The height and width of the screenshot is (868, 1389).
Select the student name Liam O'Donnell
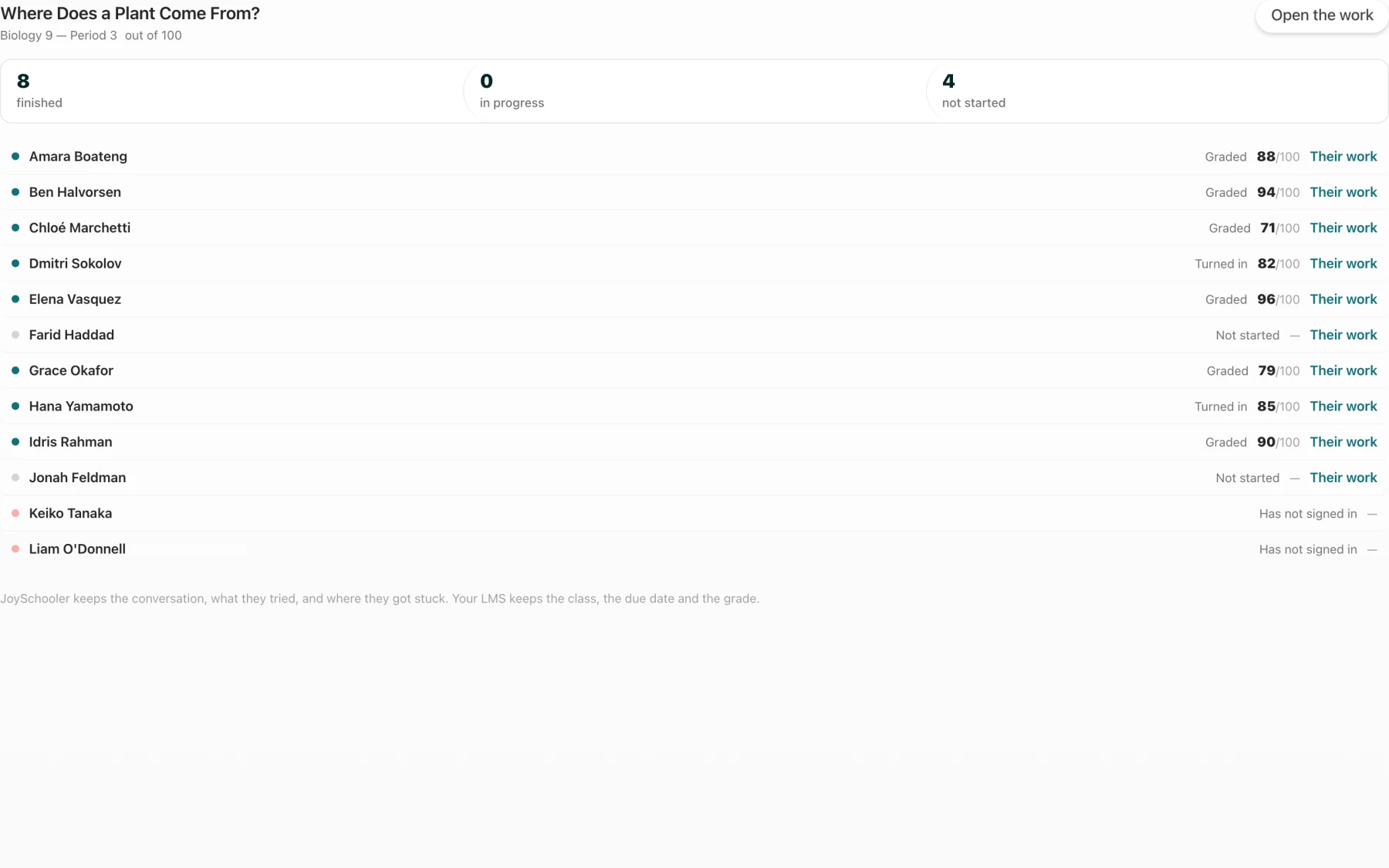(x=77, y=549)
